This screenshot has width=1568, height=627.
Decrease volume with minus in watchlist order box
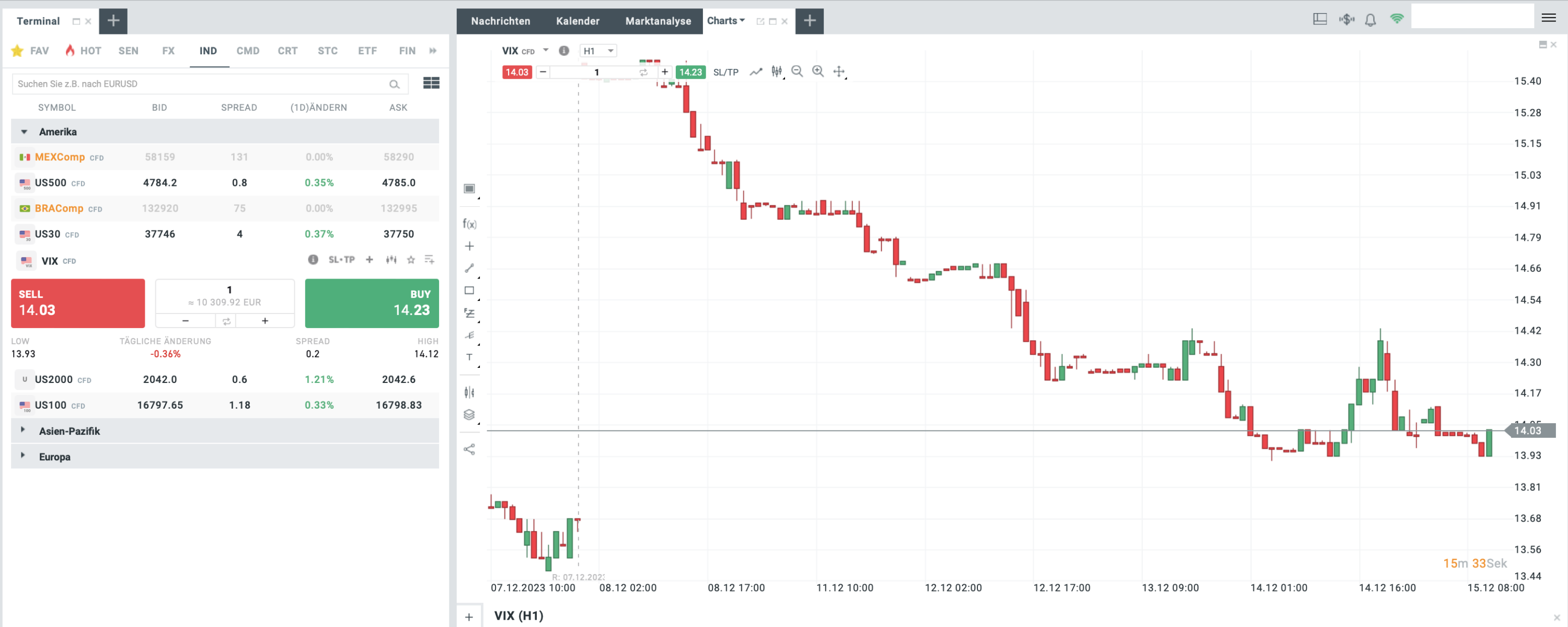(x=186, y=321)
